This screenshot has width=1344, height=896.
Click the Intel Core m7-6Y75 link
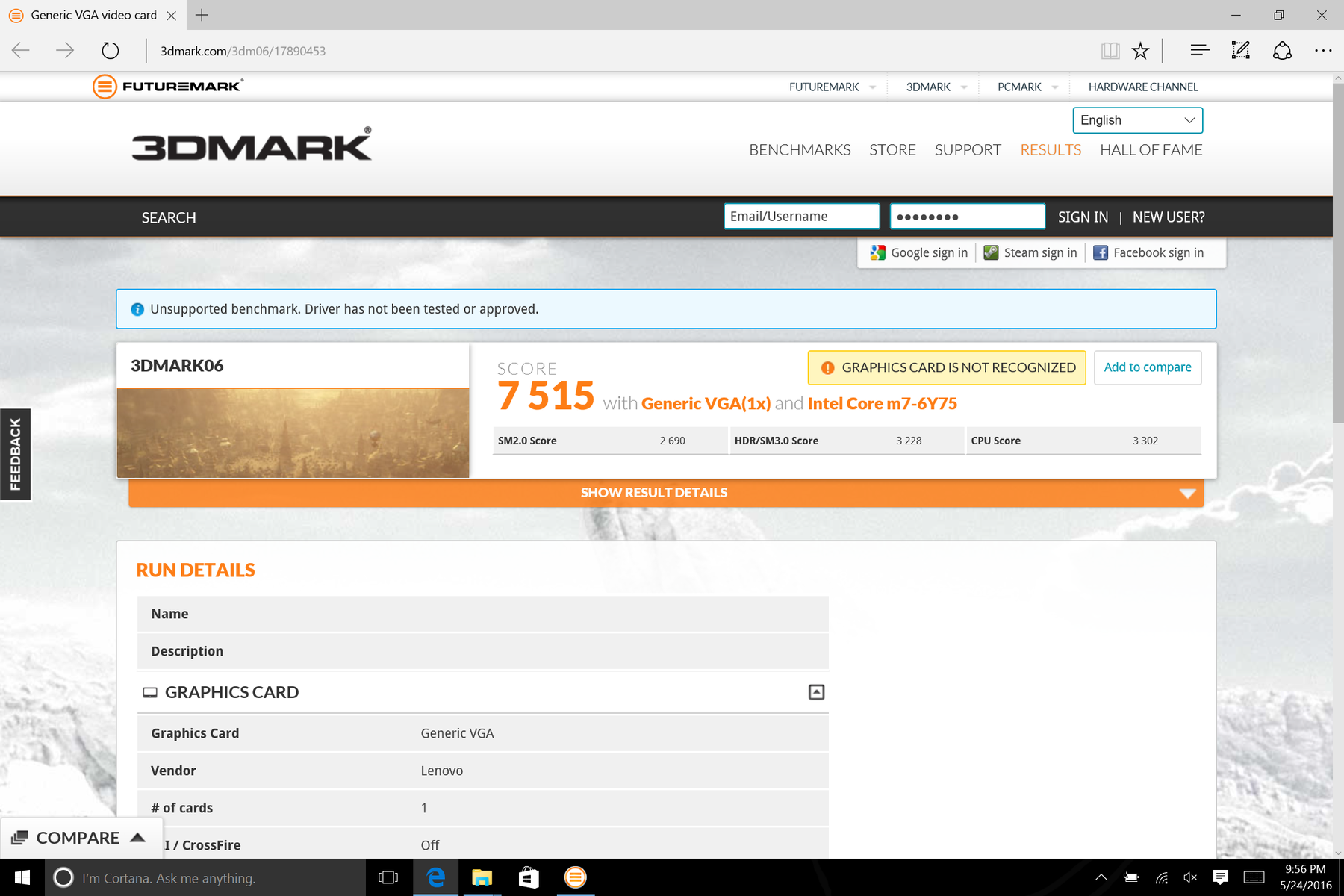(x=882, y=404)
